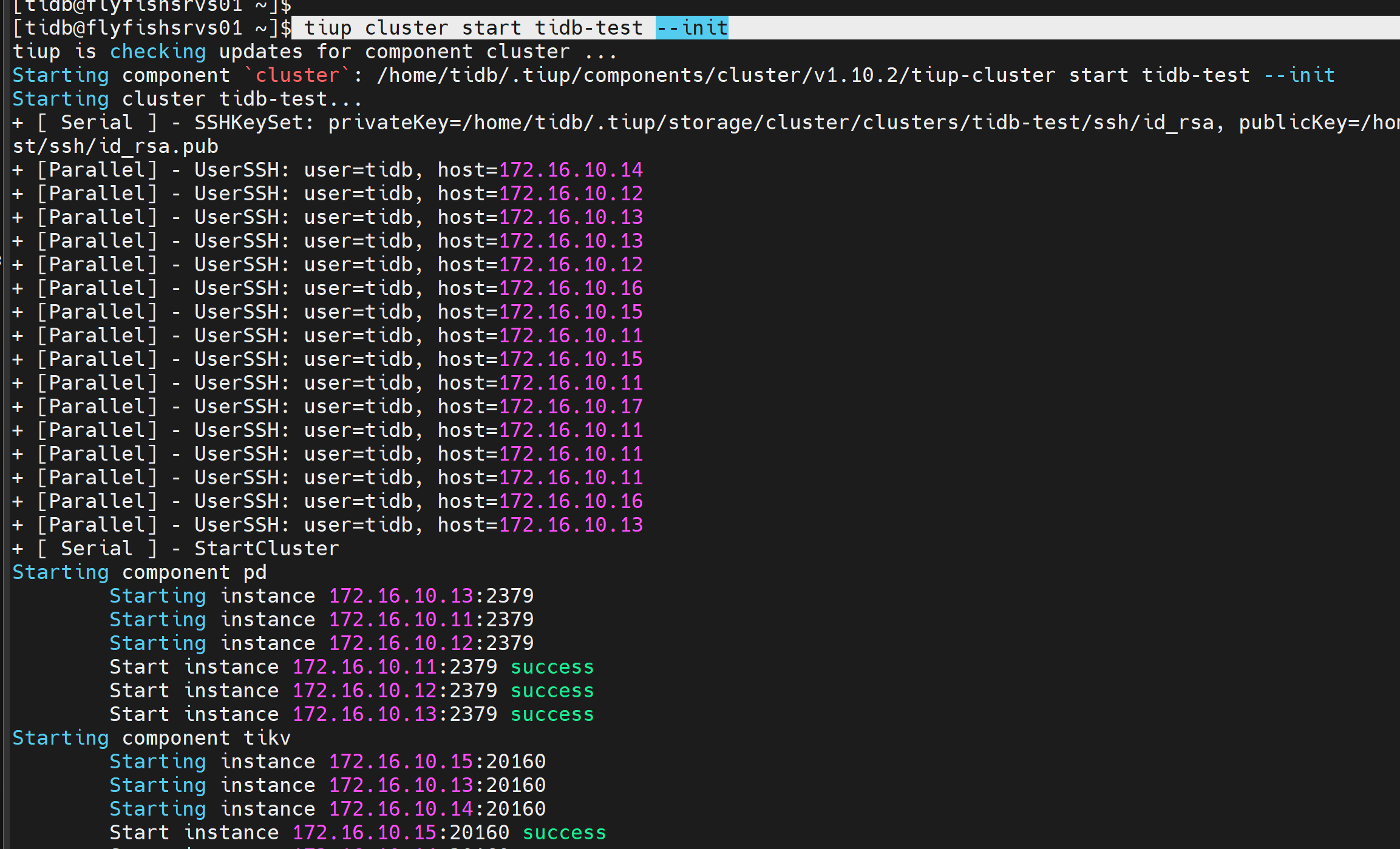Image resolution: width=1400 pixels, height=849 pixels.
Task: Click "Starting instance 172.16.10.11:2379"
Action: (322, 620)
